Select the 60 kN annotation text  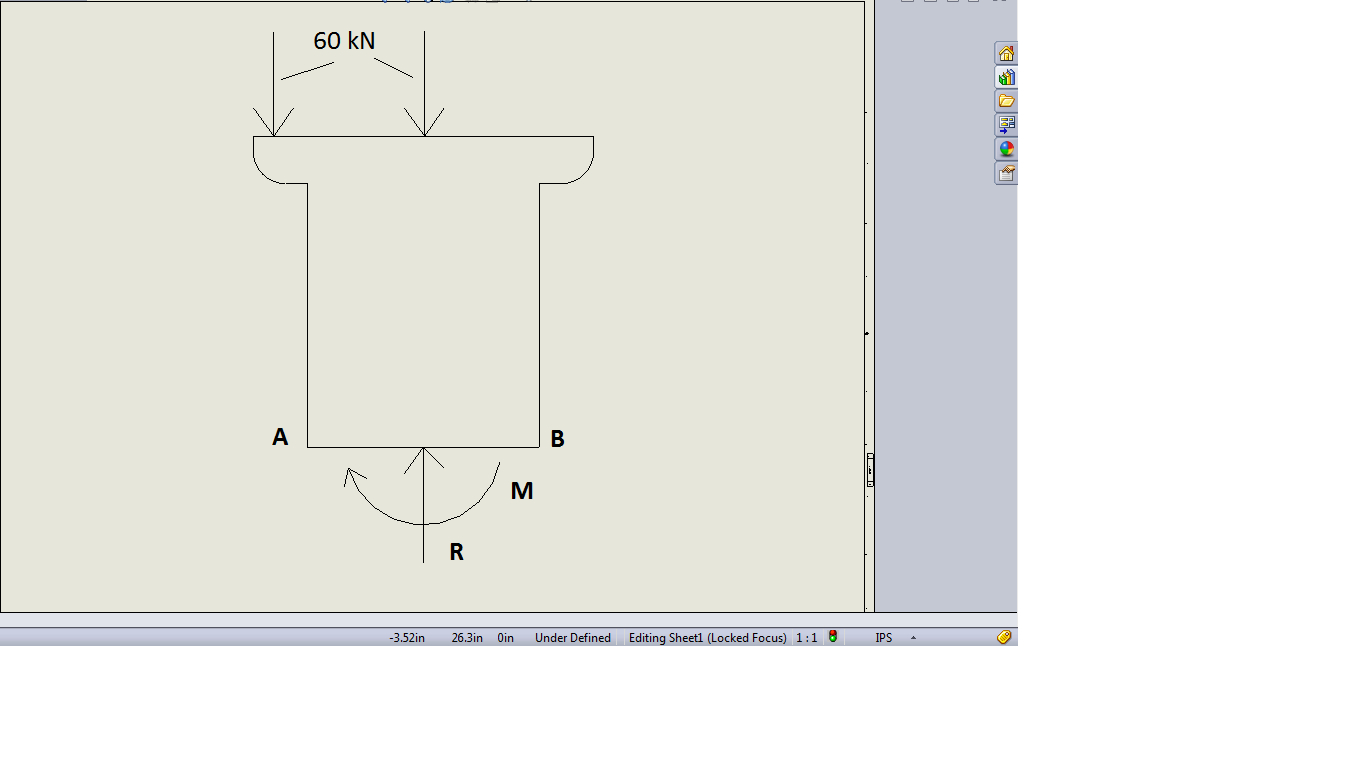pyautogui.click(x=344, y=41)
